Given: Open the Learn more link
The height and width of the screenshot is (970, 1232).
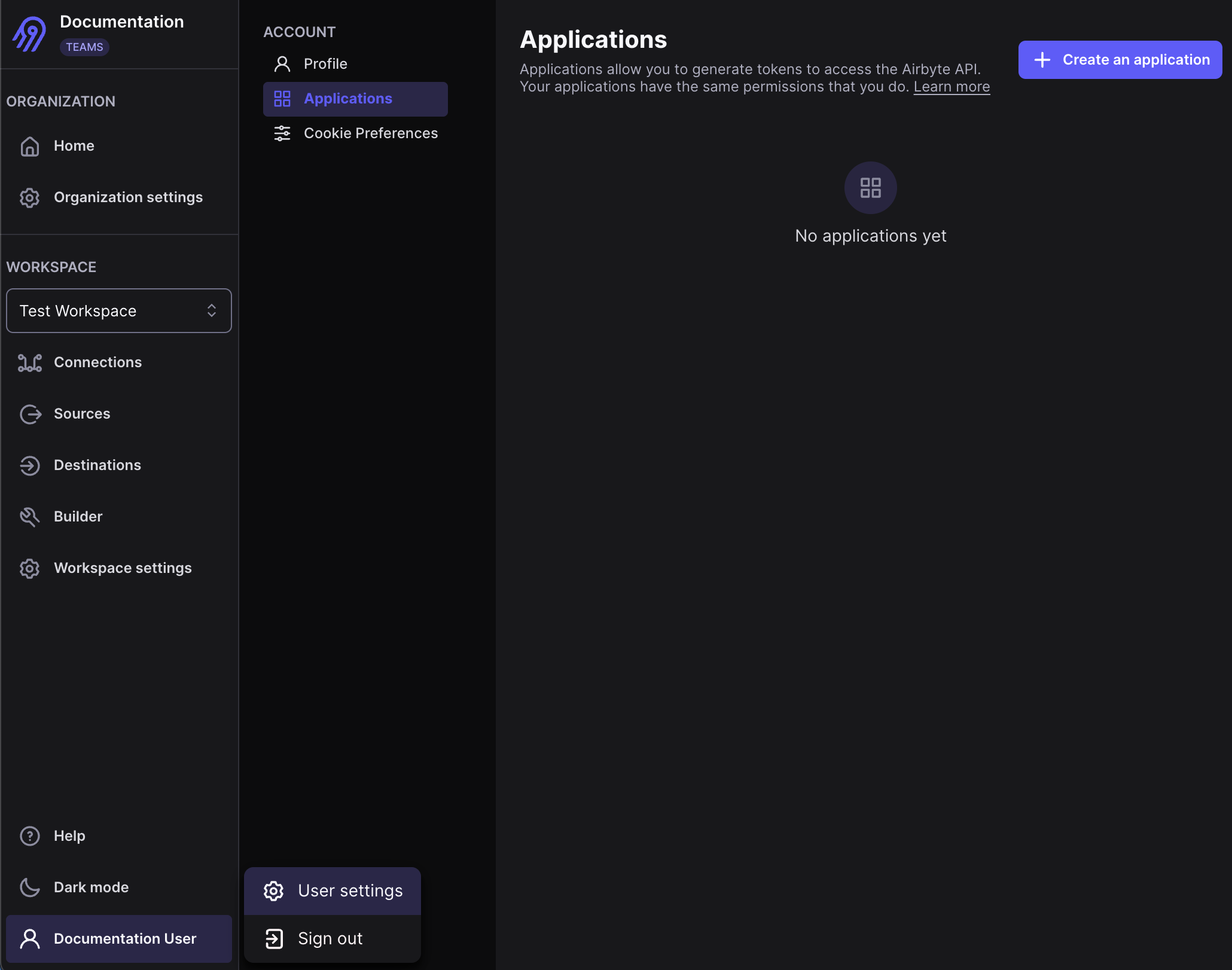Looking at the screenshot, I should pyautogui.click(x=952, y=86).
